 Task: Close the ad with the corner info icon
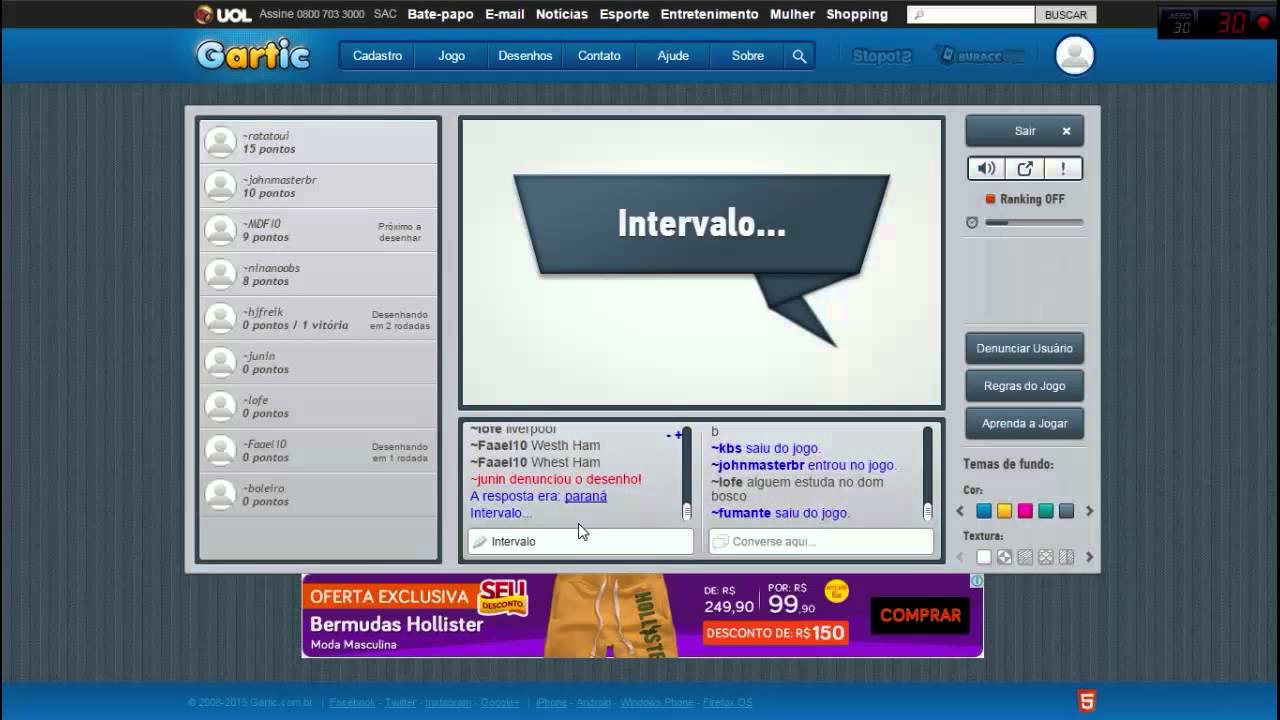977,580
